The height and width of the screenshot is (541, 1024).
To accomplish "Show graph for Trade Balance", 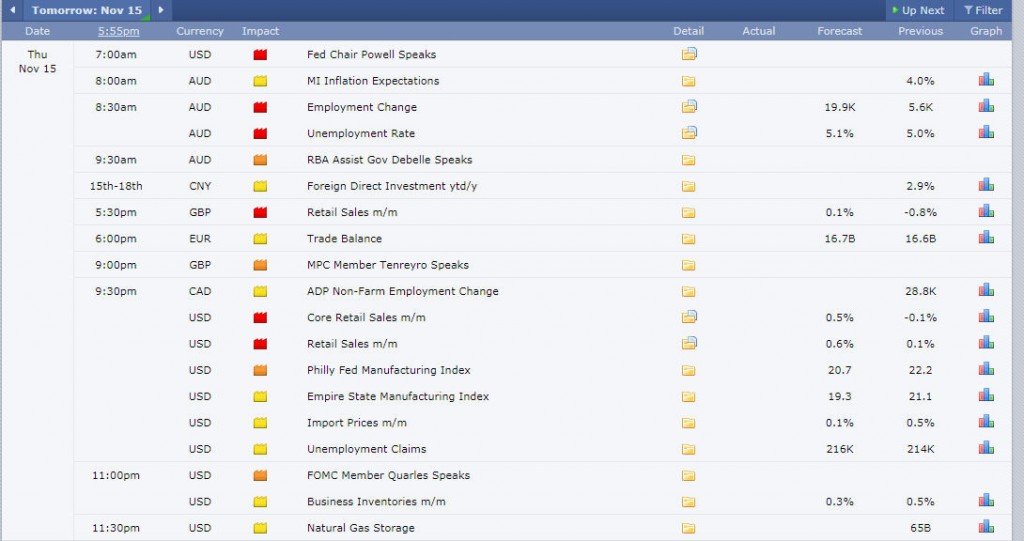I will (986, 237).
